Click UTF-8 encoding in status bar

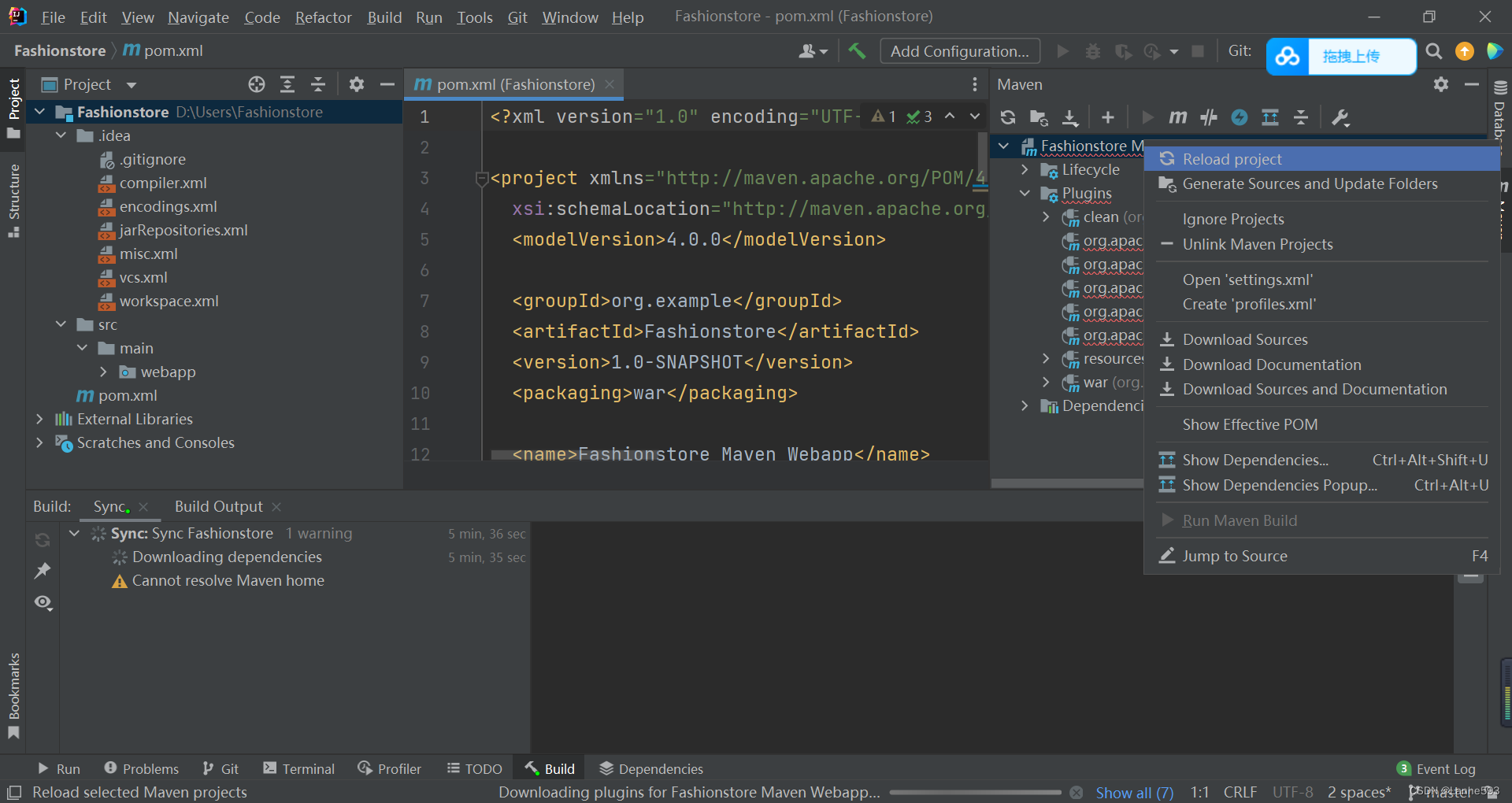pos(1293,792)
